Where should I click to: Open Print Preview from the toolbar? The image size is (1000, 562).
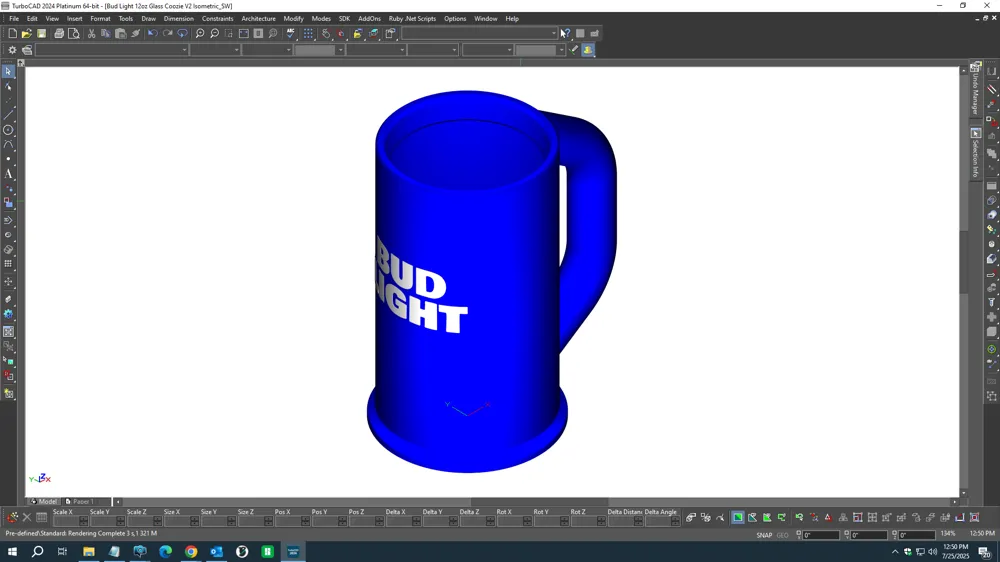tap(74, 33)
